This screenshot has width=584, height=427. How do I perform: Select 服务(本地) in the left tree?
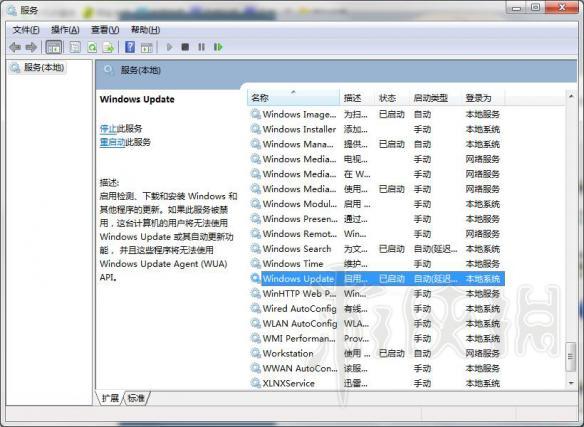44,67
